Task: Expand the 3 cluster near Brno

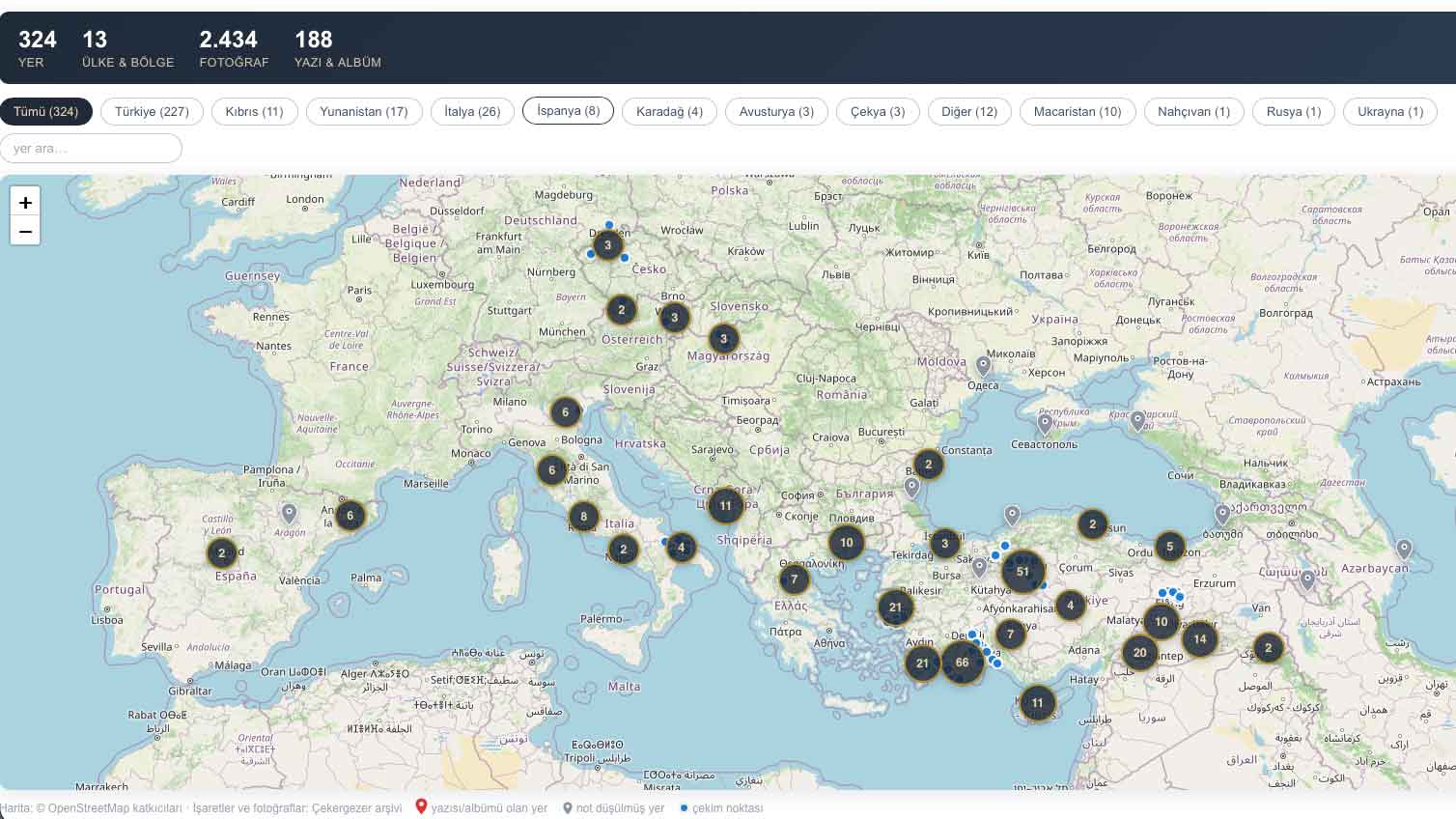Action: tap(674, 317)
